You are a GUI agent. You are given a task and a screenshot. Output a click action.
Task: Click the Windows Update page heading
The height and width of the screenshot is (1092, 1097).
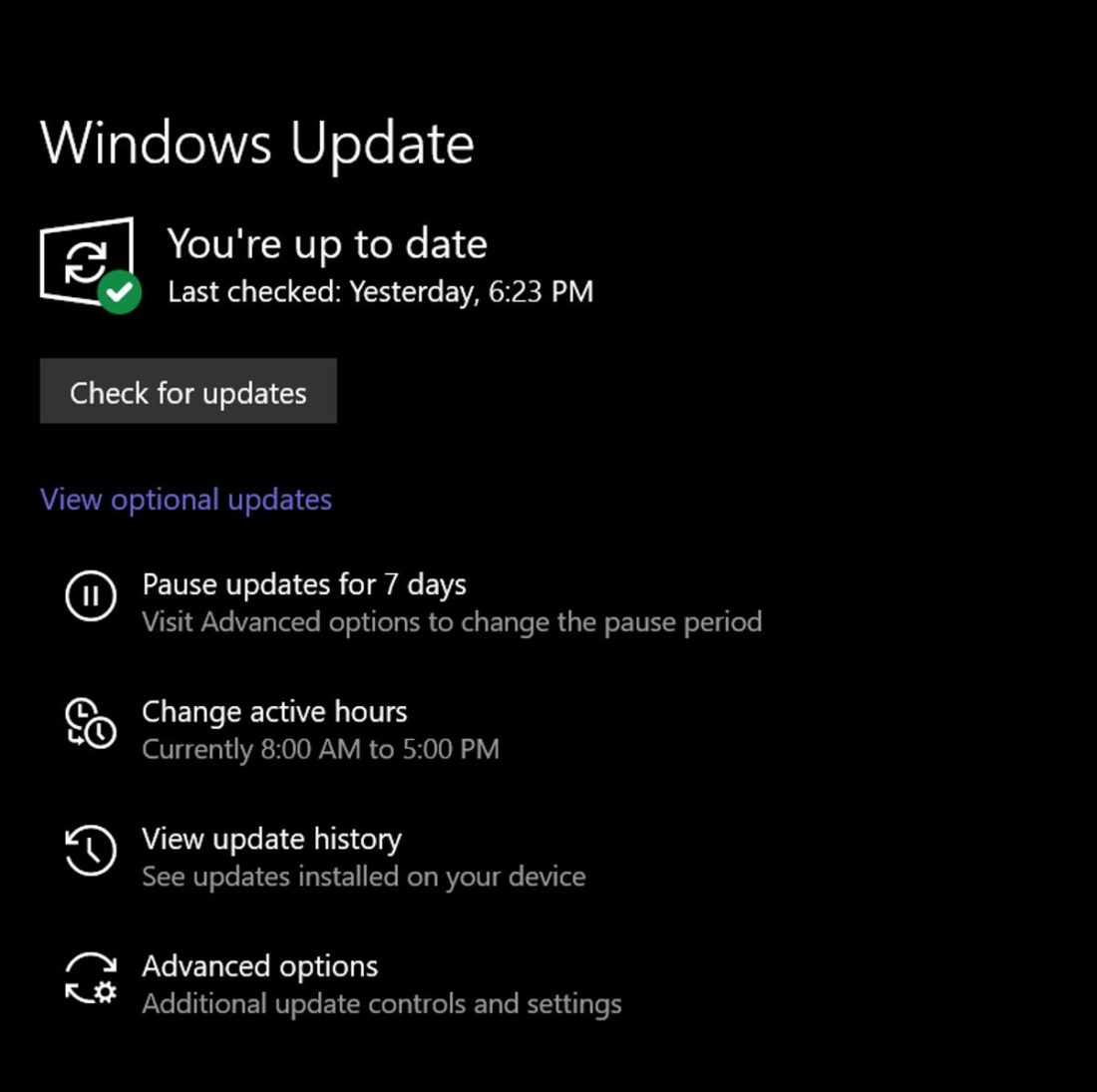point(257,144)
